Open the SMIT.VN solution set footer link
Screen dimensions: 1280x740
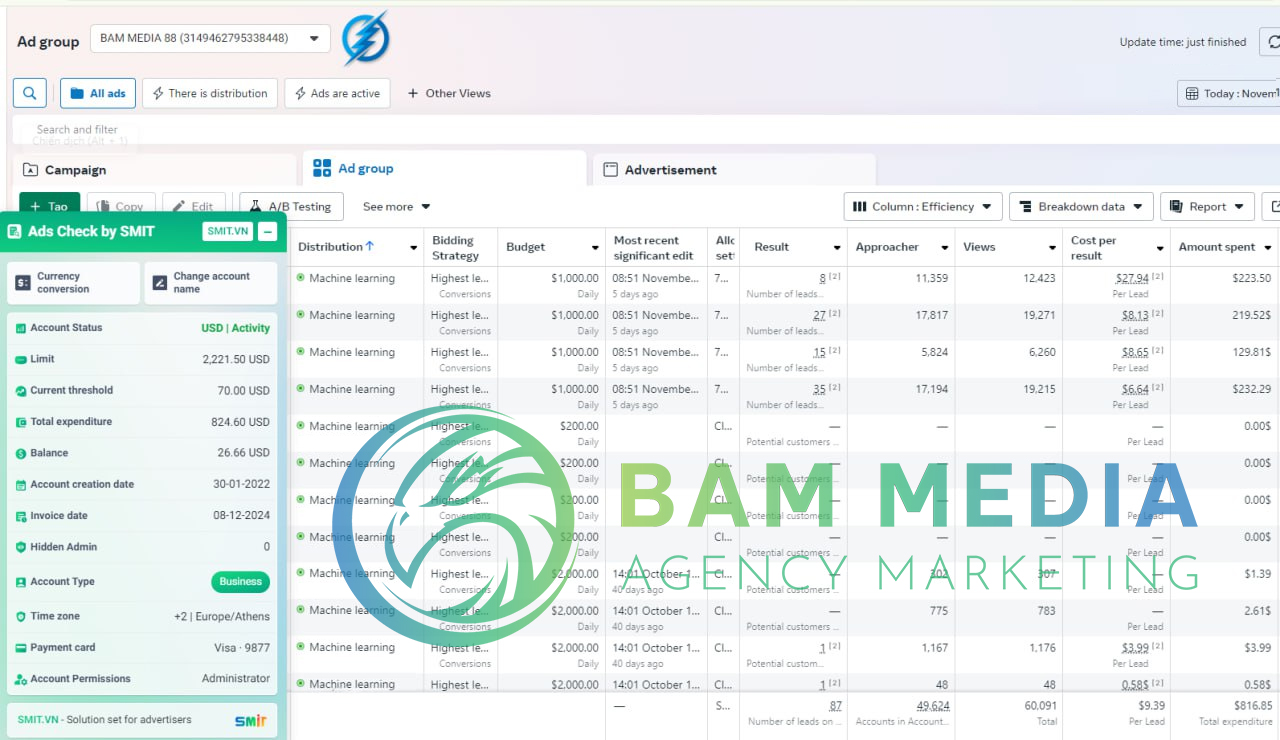pos(104,720)
